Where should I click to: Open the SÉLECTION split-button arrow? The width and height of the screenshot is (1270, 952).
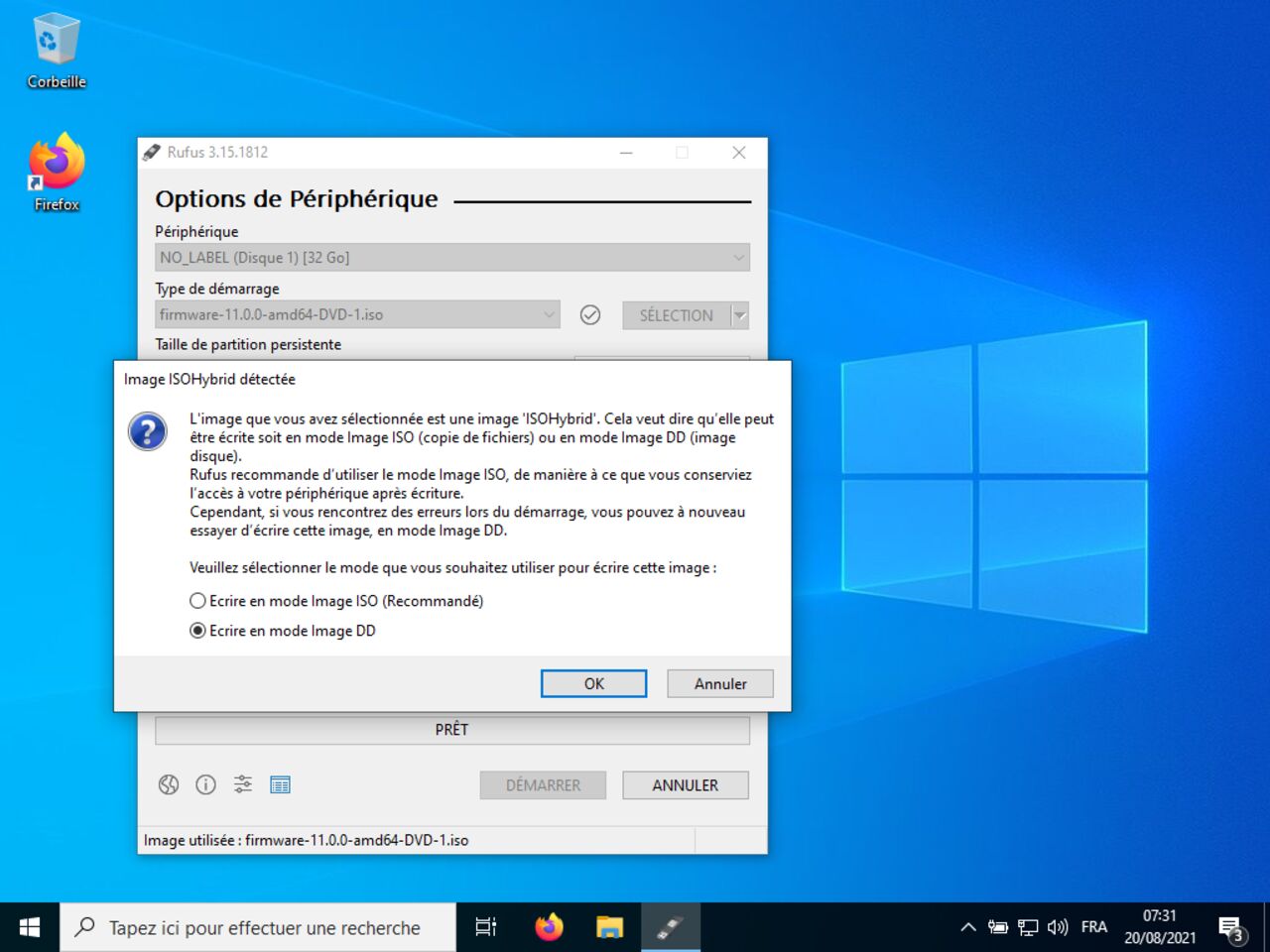tap(739, 315)
